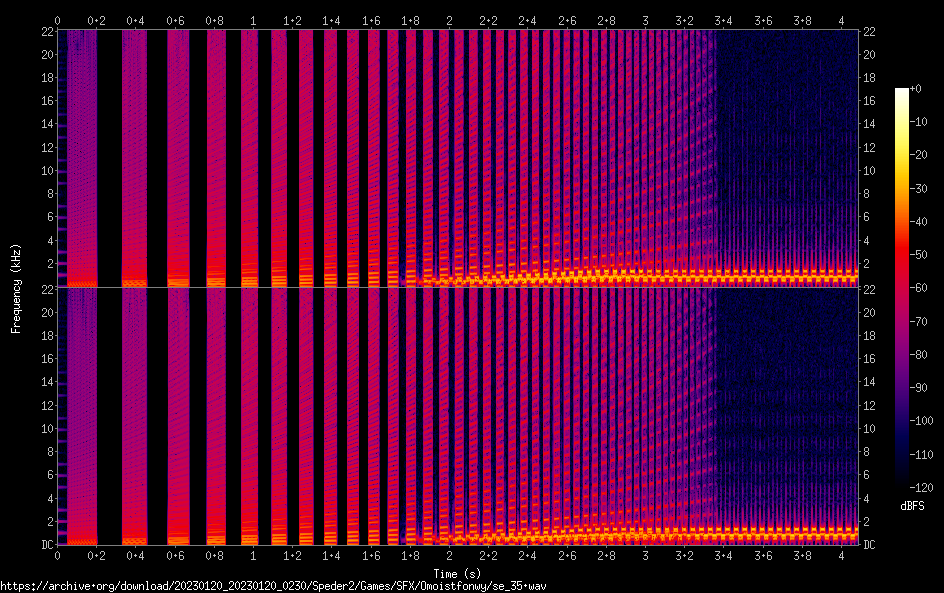The height and width of the screenshot is (593, 944).
Task: Pick the white top end of the color bar
Action: 902,91
